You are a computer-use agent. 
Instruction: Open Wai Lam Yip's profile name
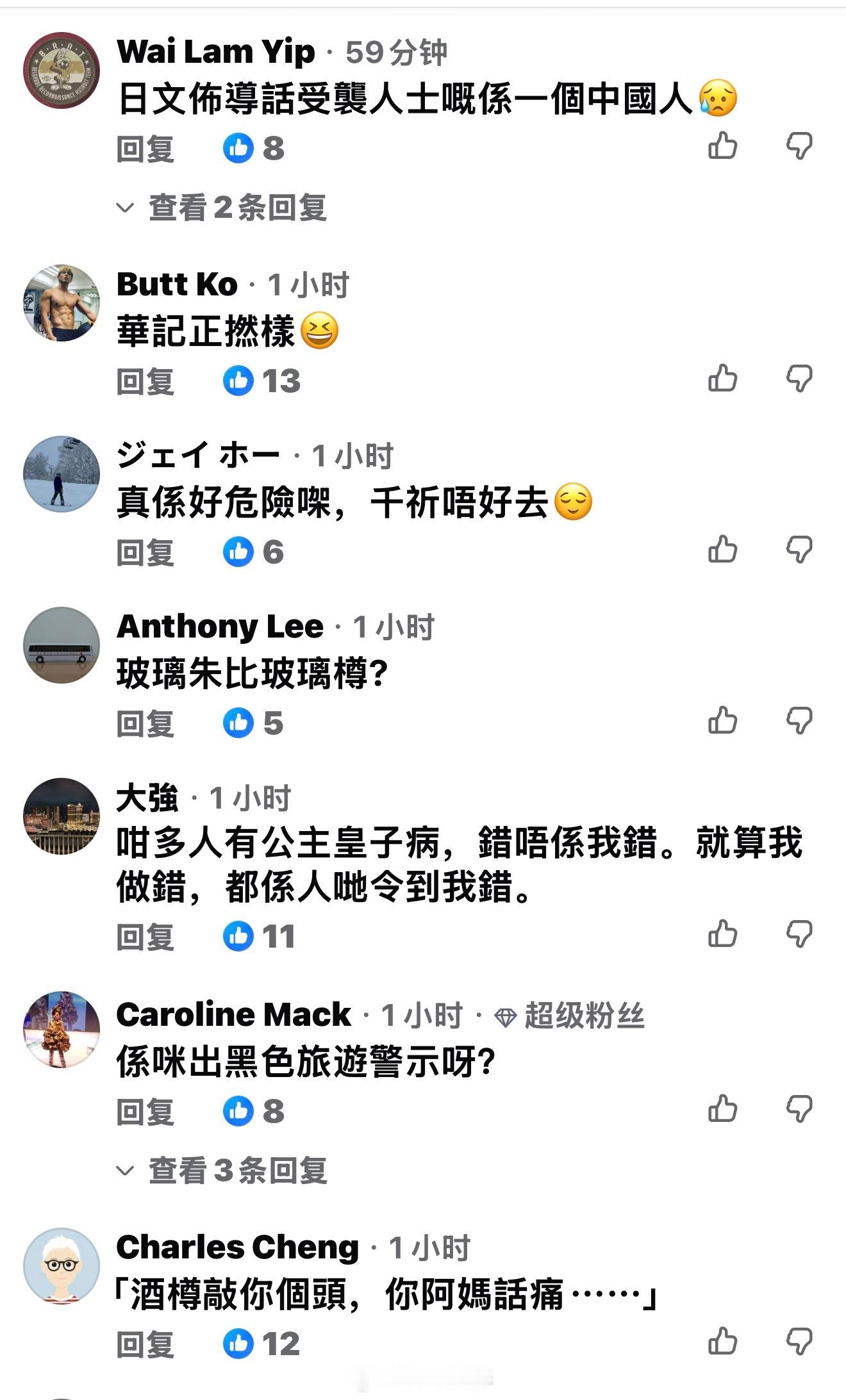(215, 52)
